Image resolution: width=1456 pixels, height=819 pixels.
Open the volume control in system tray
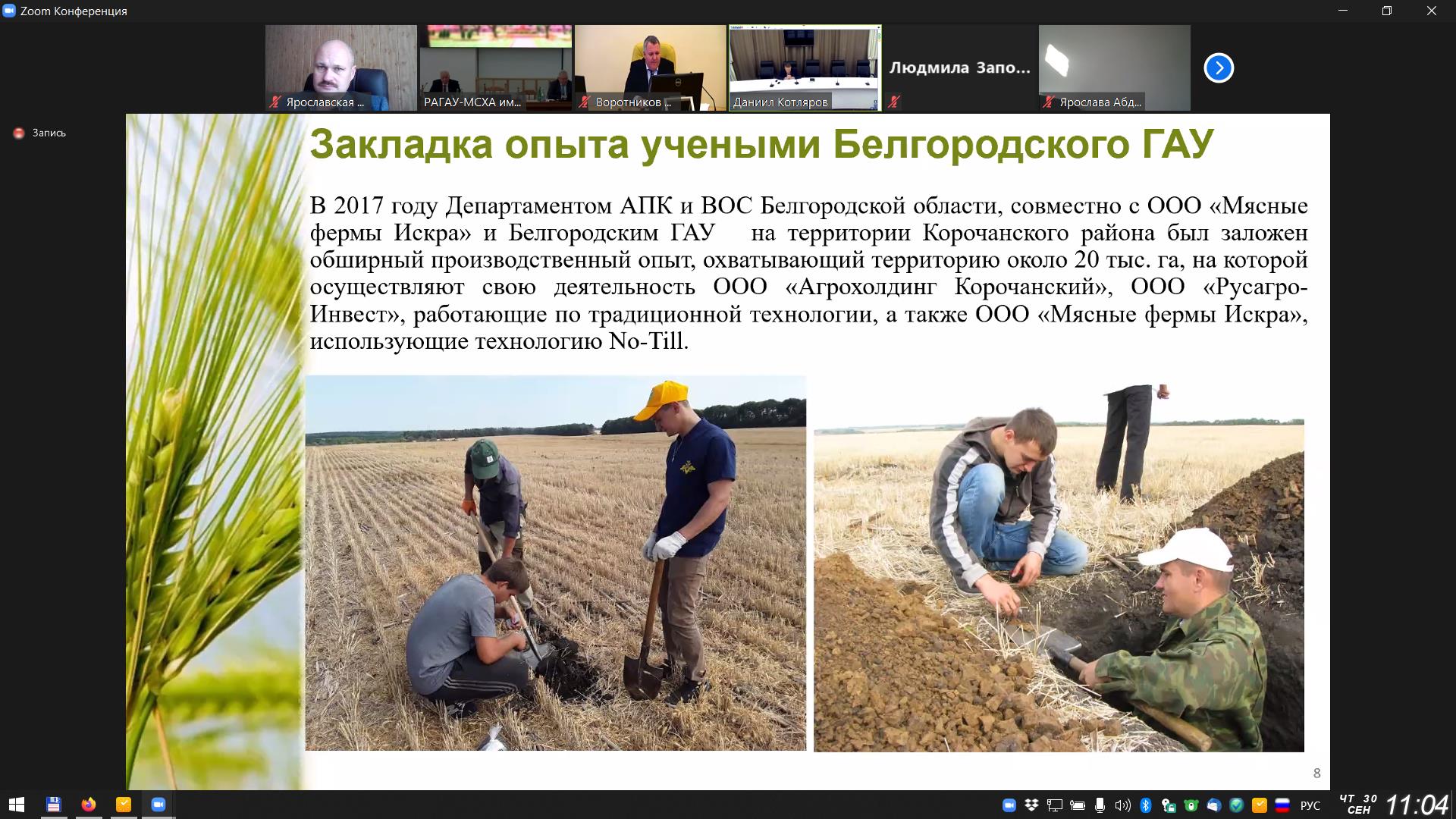click(1123, 805)
